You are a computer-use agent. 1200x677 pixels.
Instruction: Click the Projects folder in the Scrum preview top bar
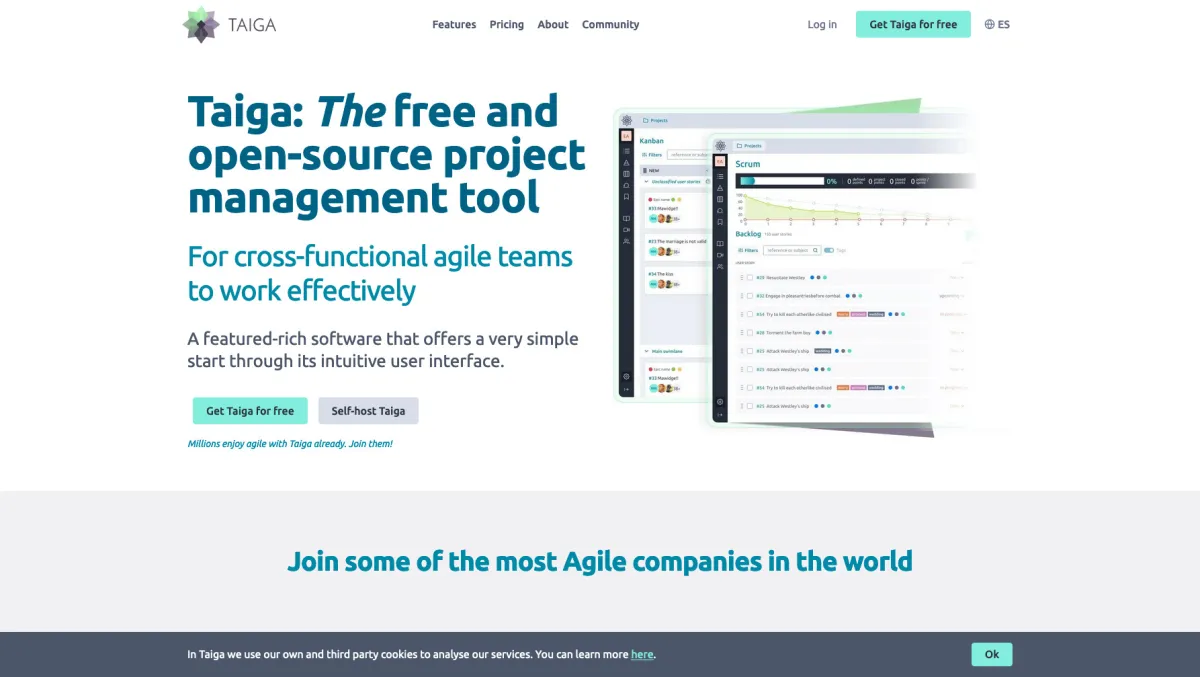coord(749,146)
